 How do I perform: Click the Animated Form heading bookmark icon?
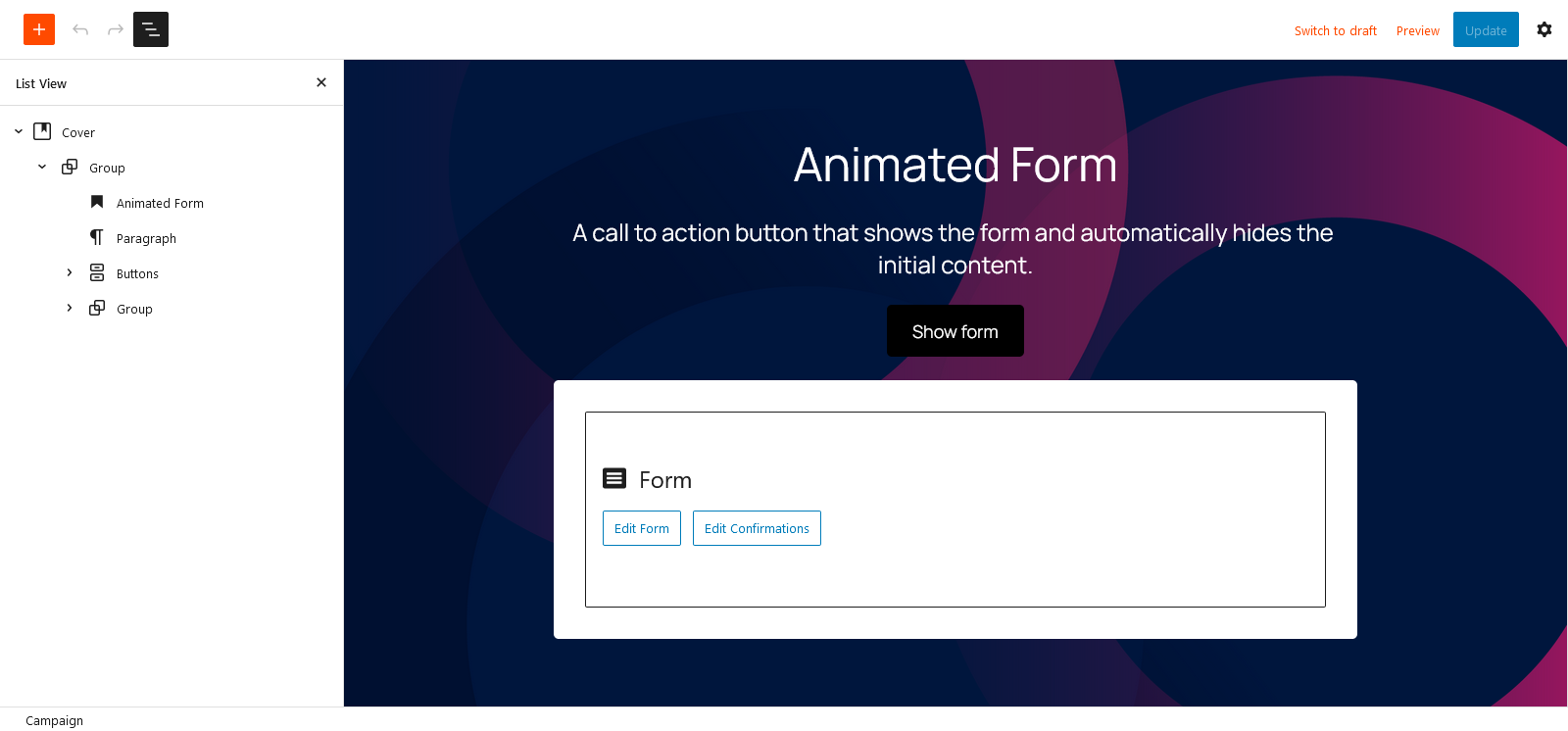[x=97, y=202]
